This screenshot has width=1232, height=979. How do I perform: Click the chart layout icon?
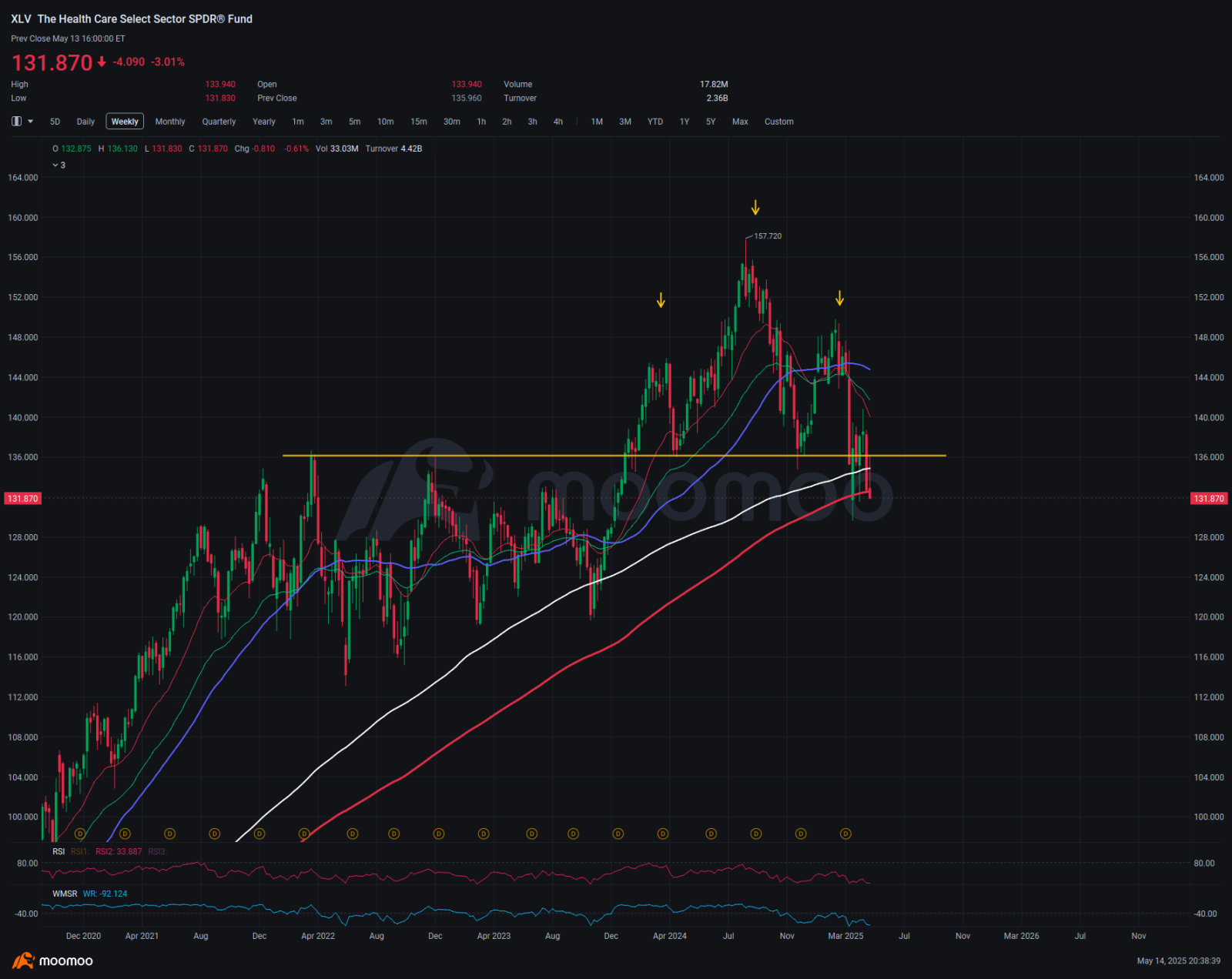point(16,122)
